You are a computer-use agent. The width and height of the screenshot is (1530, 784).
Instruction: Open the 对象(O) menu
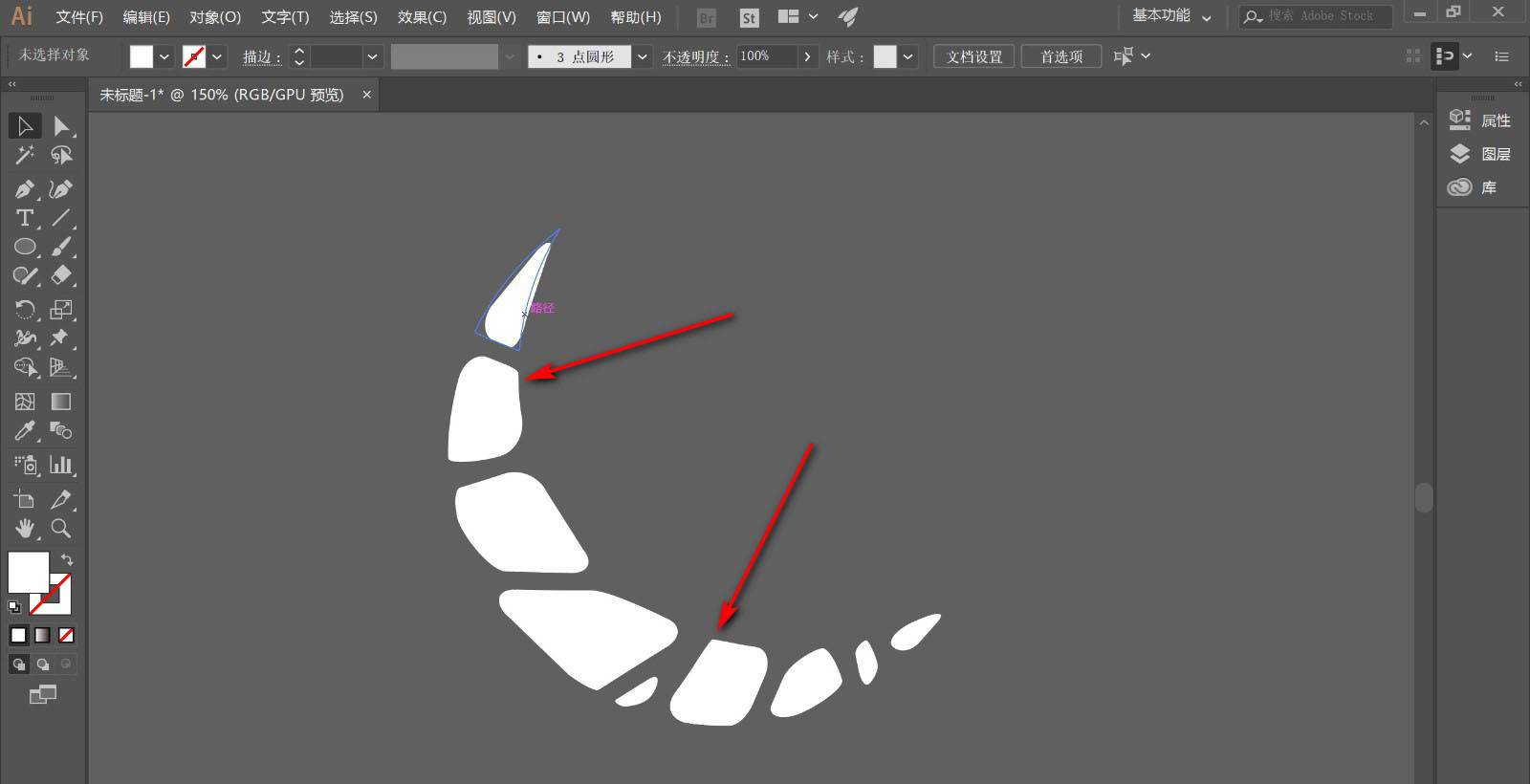point(215,17)
